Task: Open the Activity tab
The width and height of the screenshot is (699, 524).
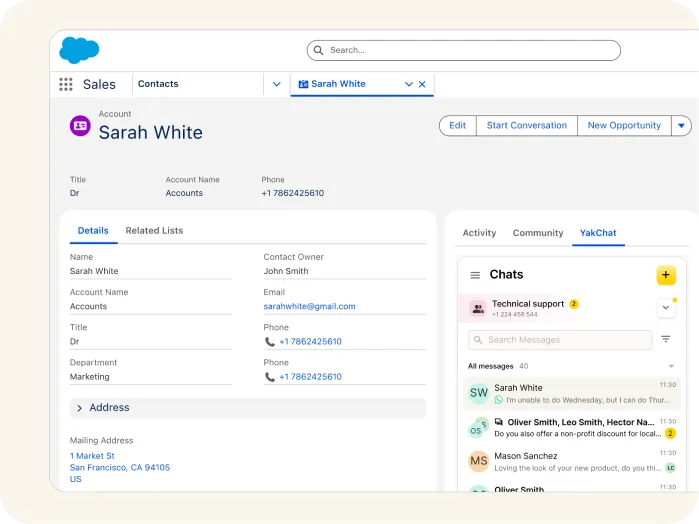Action: tap(479, 233)
